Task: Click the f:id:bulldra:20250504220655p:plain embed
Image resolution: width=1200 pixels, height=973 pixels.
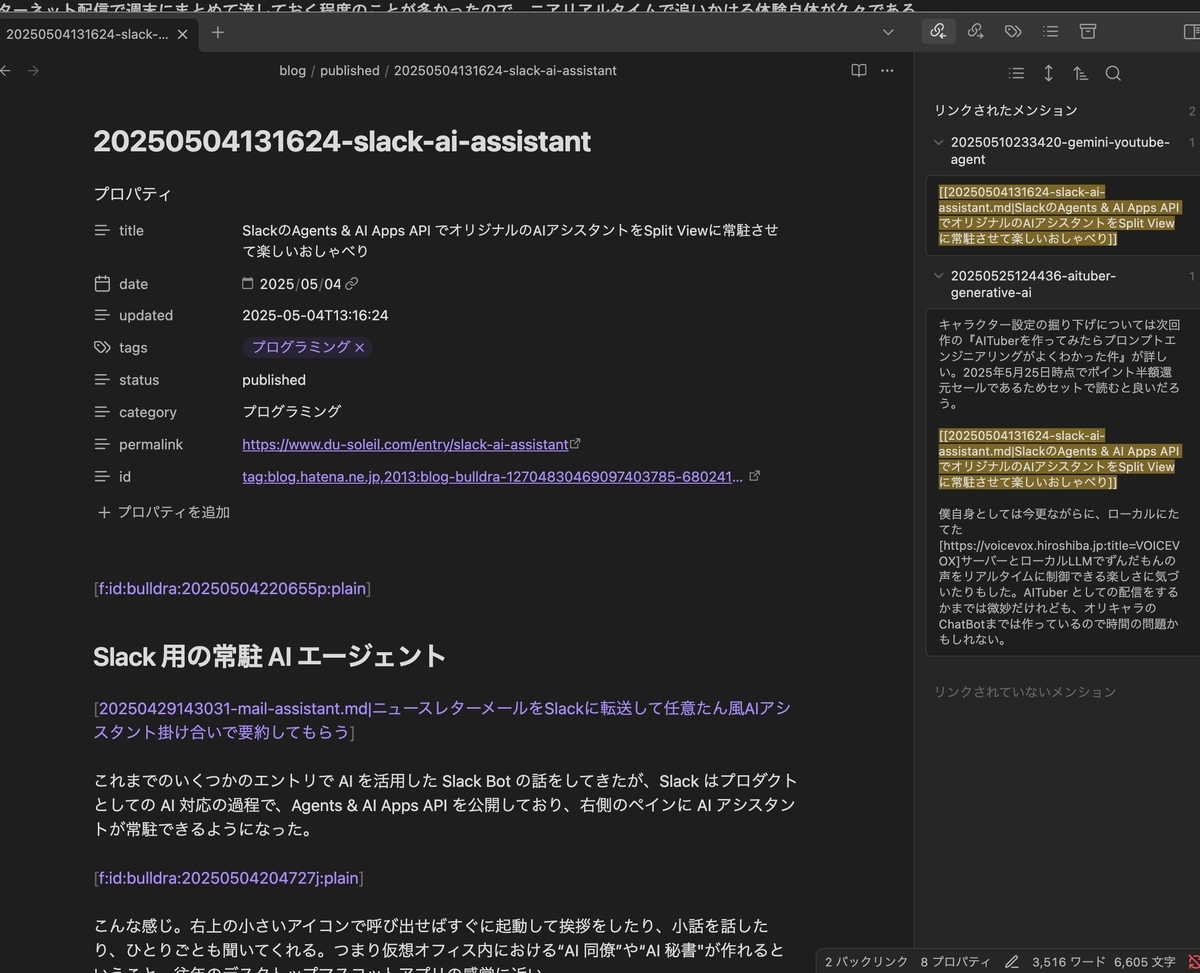Action: click(232, 589)
